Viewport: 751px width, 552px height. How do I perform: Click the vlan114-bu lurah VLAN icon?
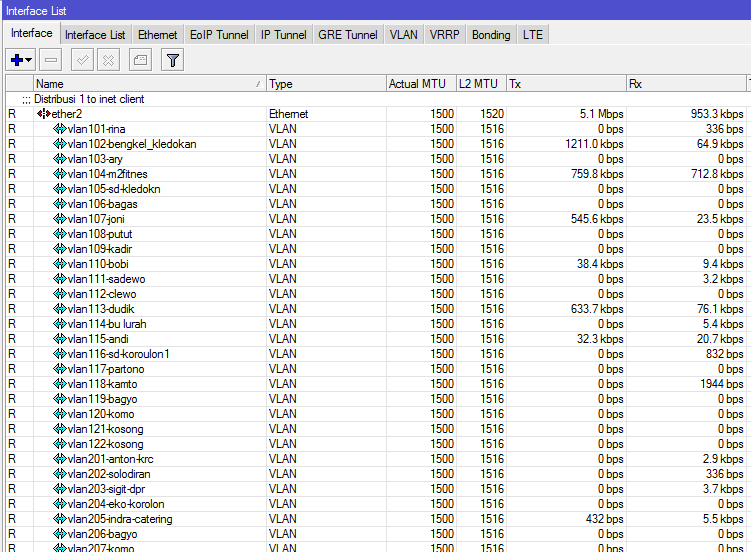(59, 324)
